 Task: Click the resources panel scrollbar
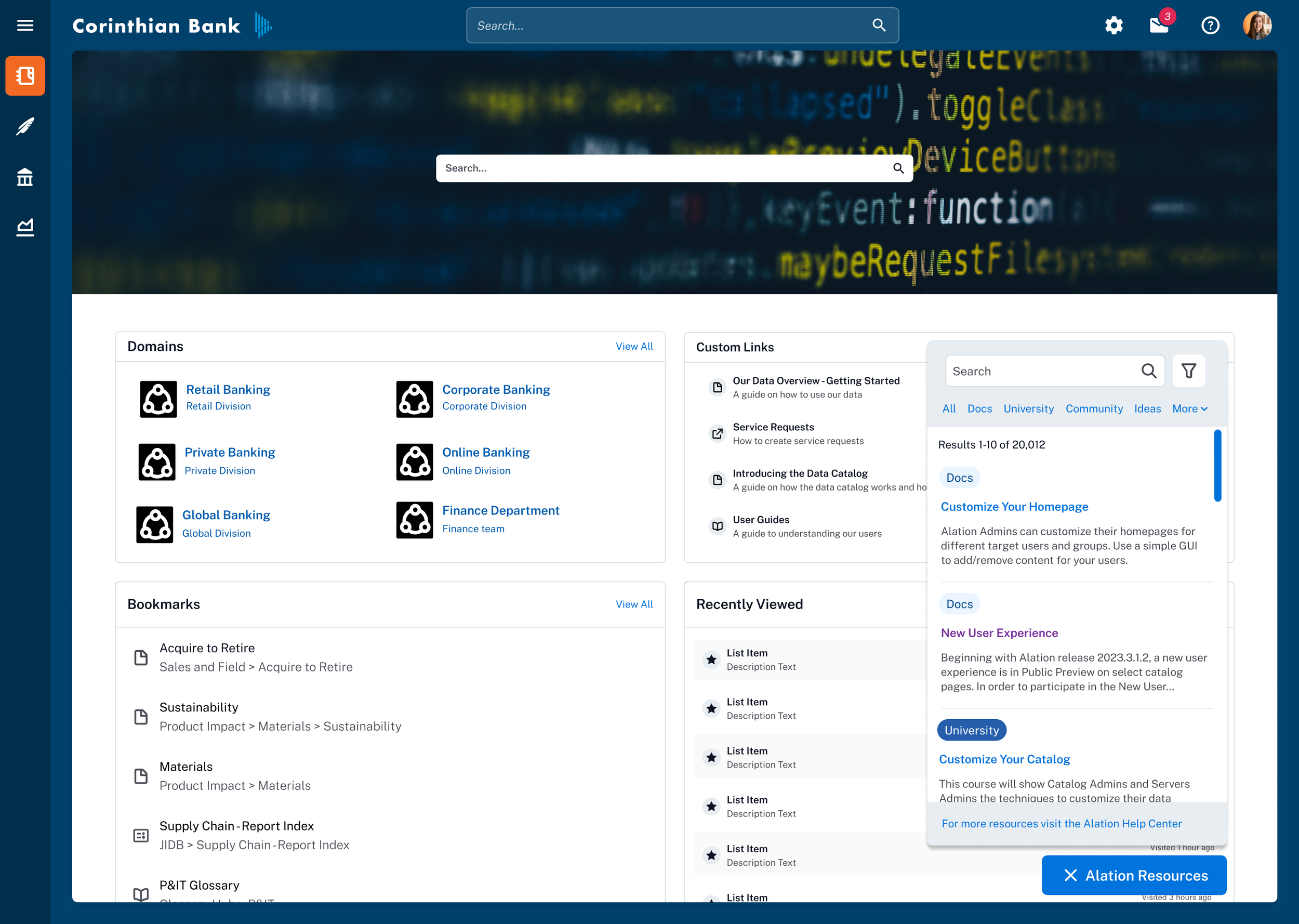[1217, 466]
